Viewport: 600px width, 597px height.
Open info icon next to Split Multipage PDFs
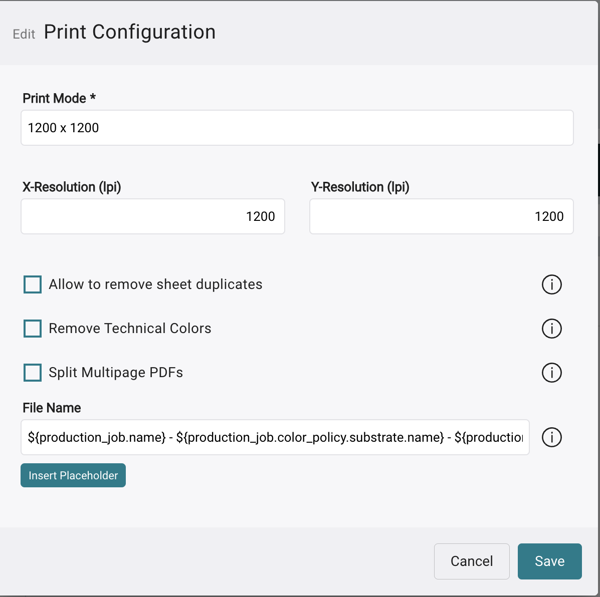click(551, 373)
